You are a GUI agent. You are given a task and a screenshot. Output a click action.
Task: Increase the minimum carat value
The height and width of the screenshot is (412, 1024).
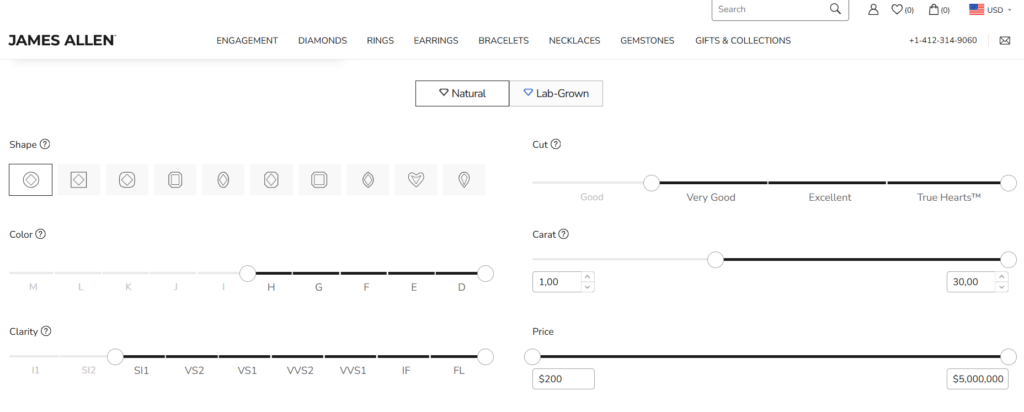tap(588, 277)
